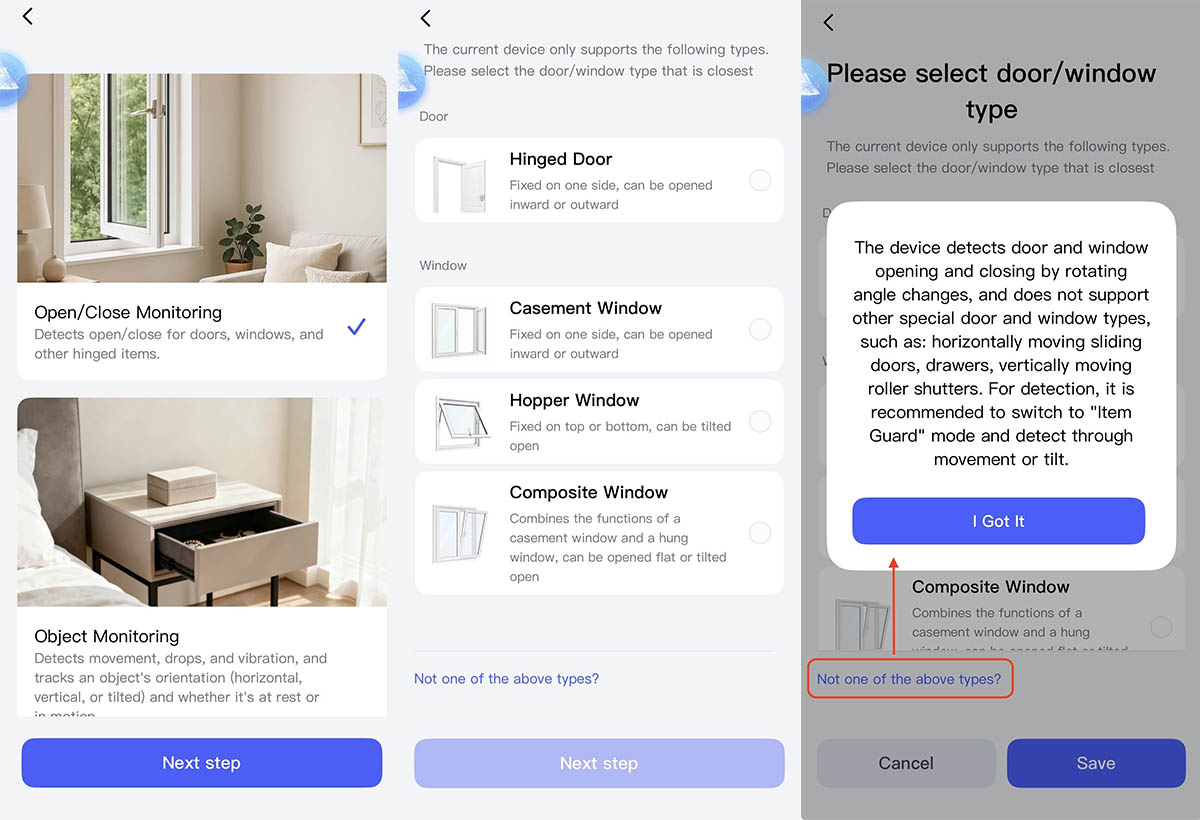Select the Hopper Window radio button
The width and height of the screenshot is (1200, 820).
(x=760, y=421)
